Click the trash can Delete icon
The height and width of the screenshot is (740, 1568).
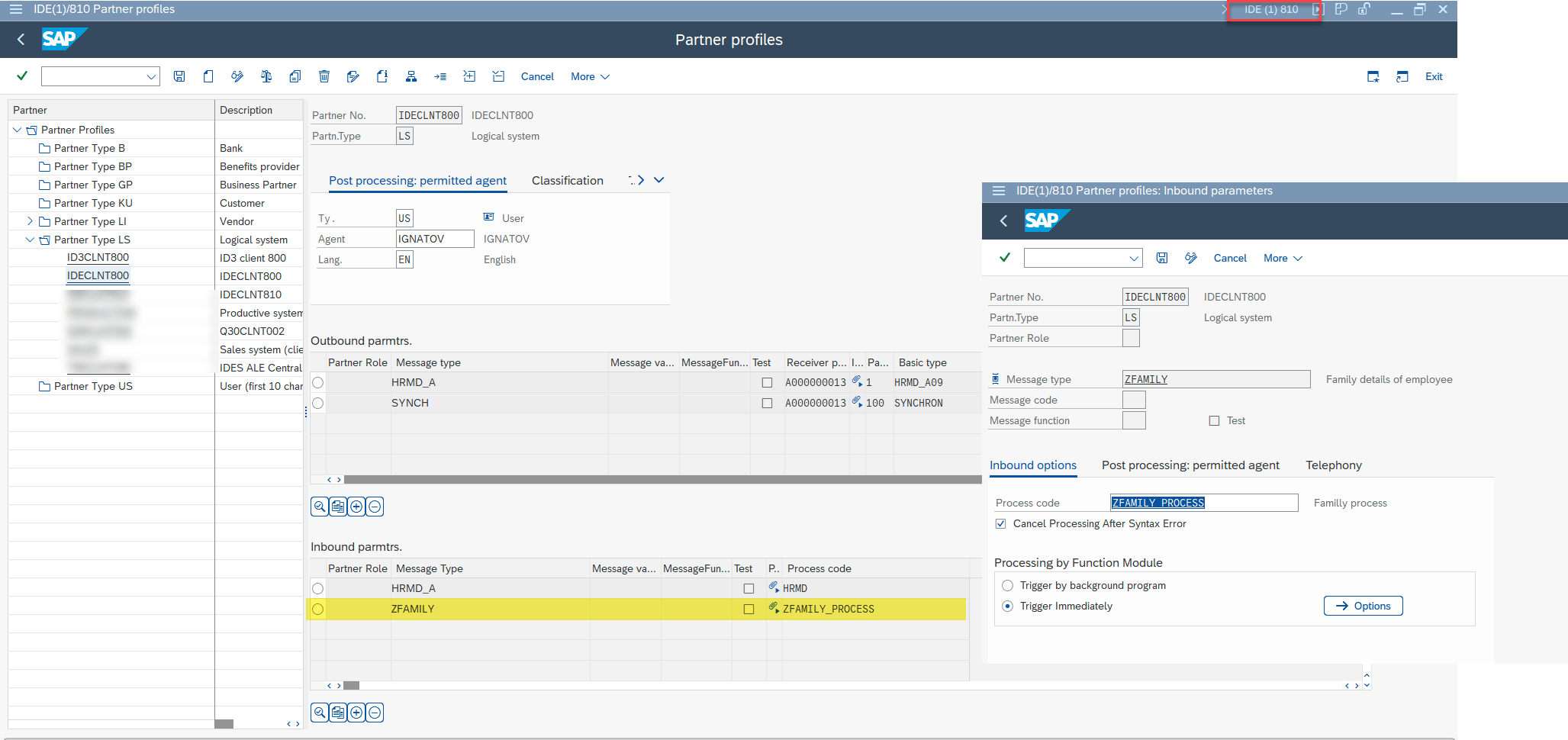324,76
